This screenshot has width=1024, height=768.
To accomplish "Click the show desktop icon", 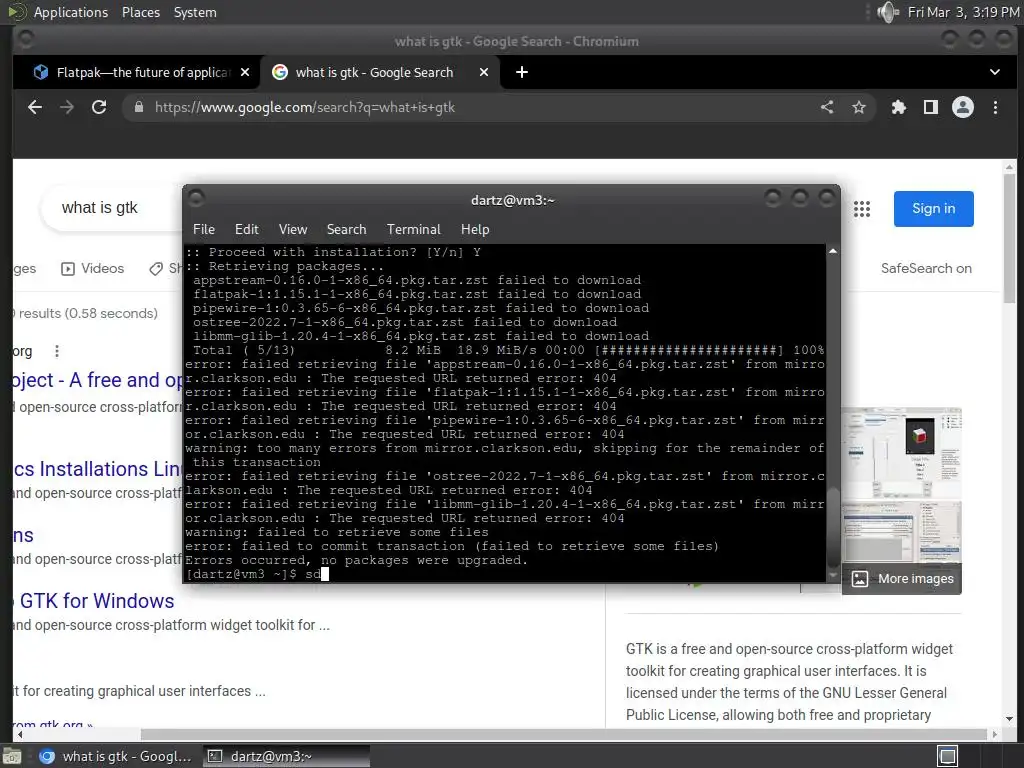I will [x=11, y=756].
